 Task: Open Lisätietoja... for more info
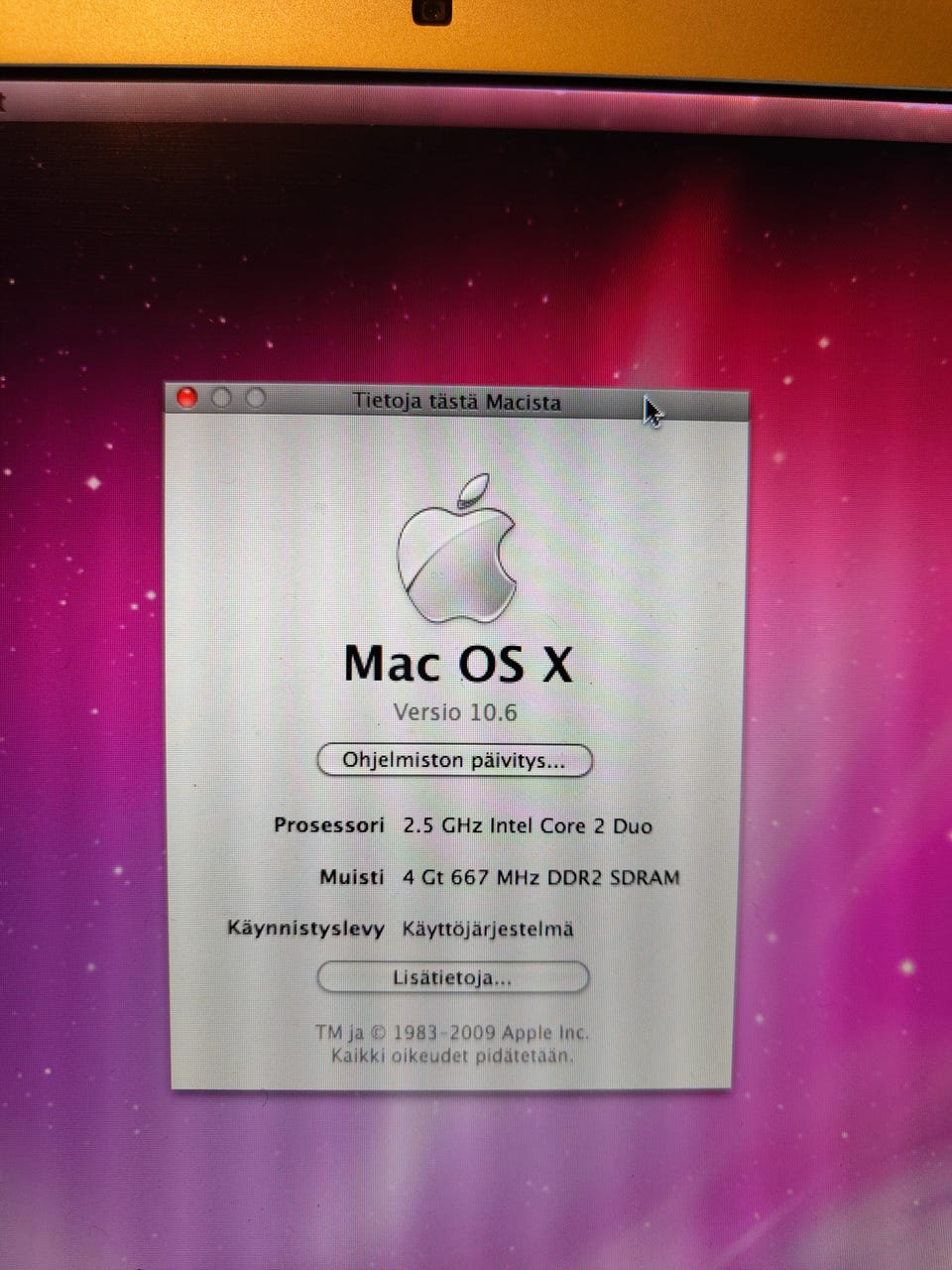453,977
